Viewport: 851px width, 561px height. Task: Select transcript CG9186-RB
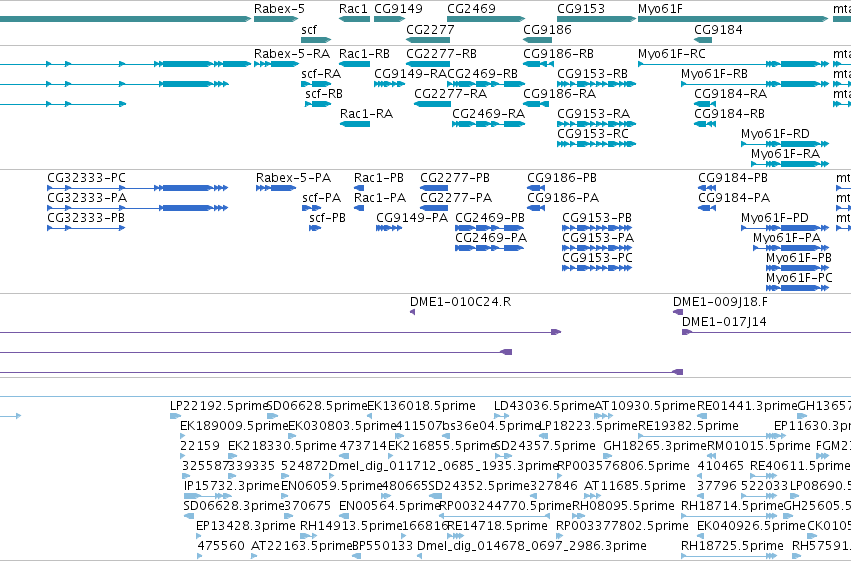[x=558, y=54]
